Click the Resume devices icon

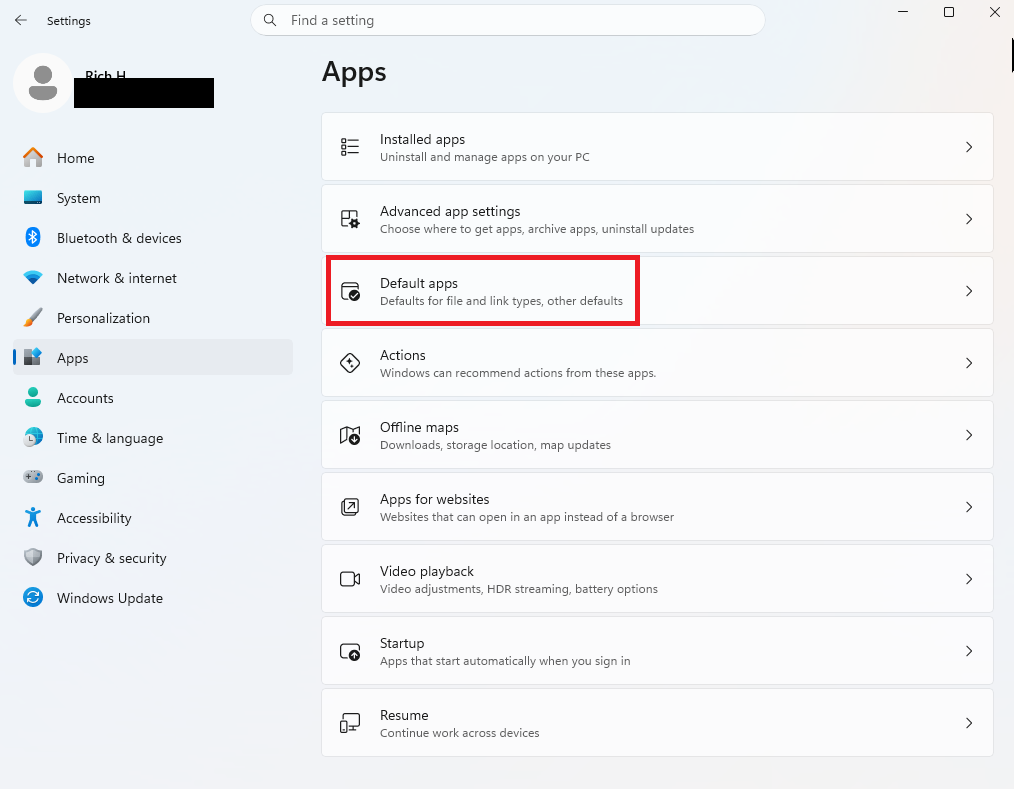point(350,723)
